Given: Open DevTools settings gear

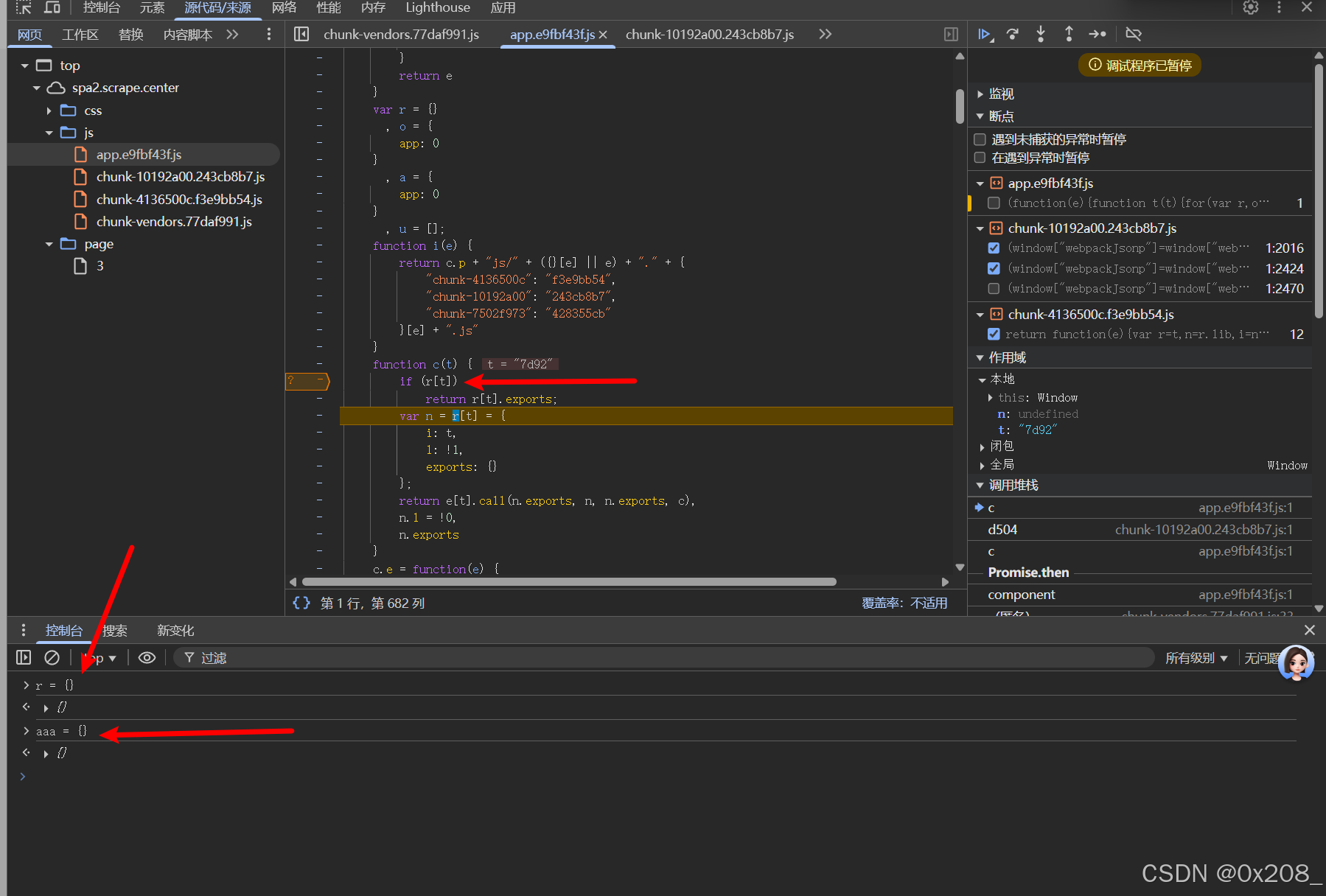Looking at the screenshot, I should (x=1251, y=7).
